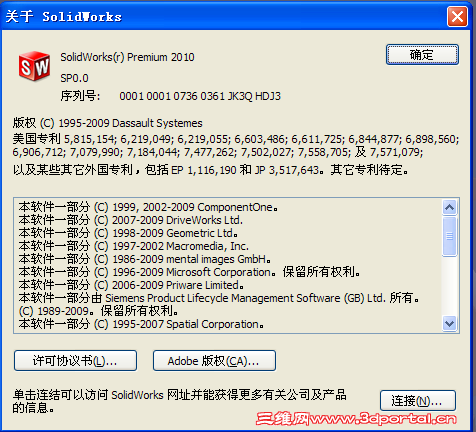Select the mental images GmbH line
This screenshot has width=476, height=432.
pos(145,259)
